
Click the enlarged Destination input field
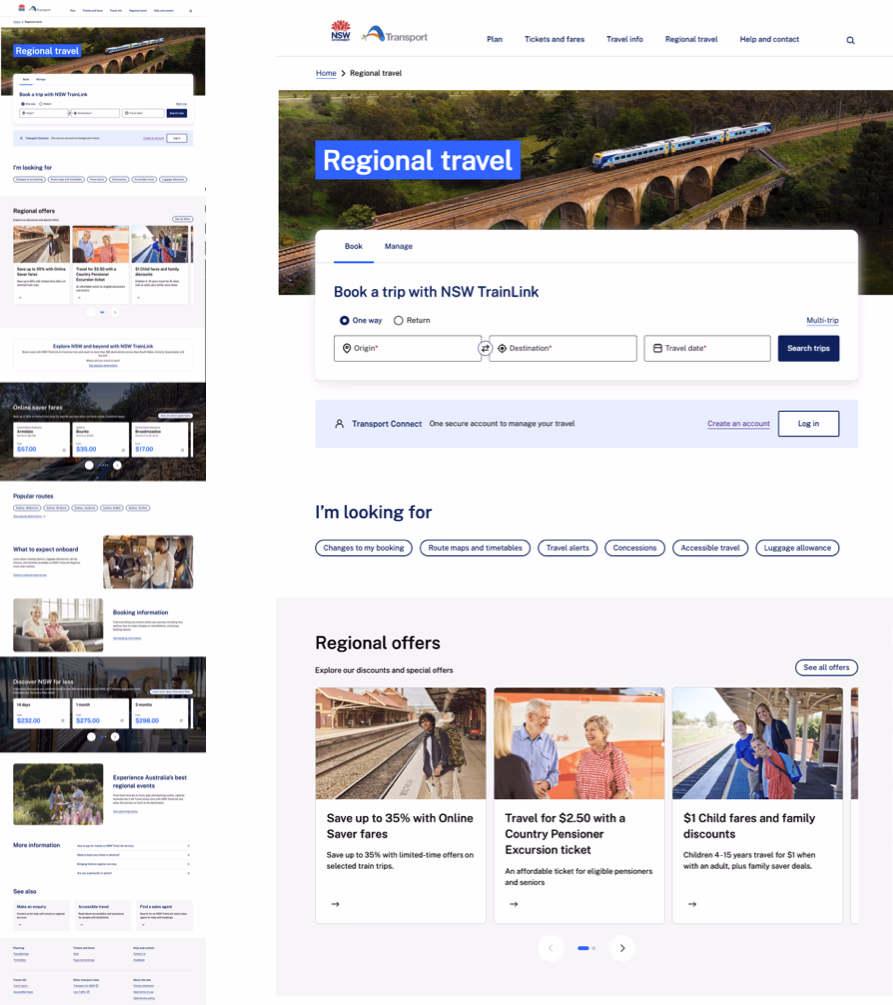[x=563, y=348]
